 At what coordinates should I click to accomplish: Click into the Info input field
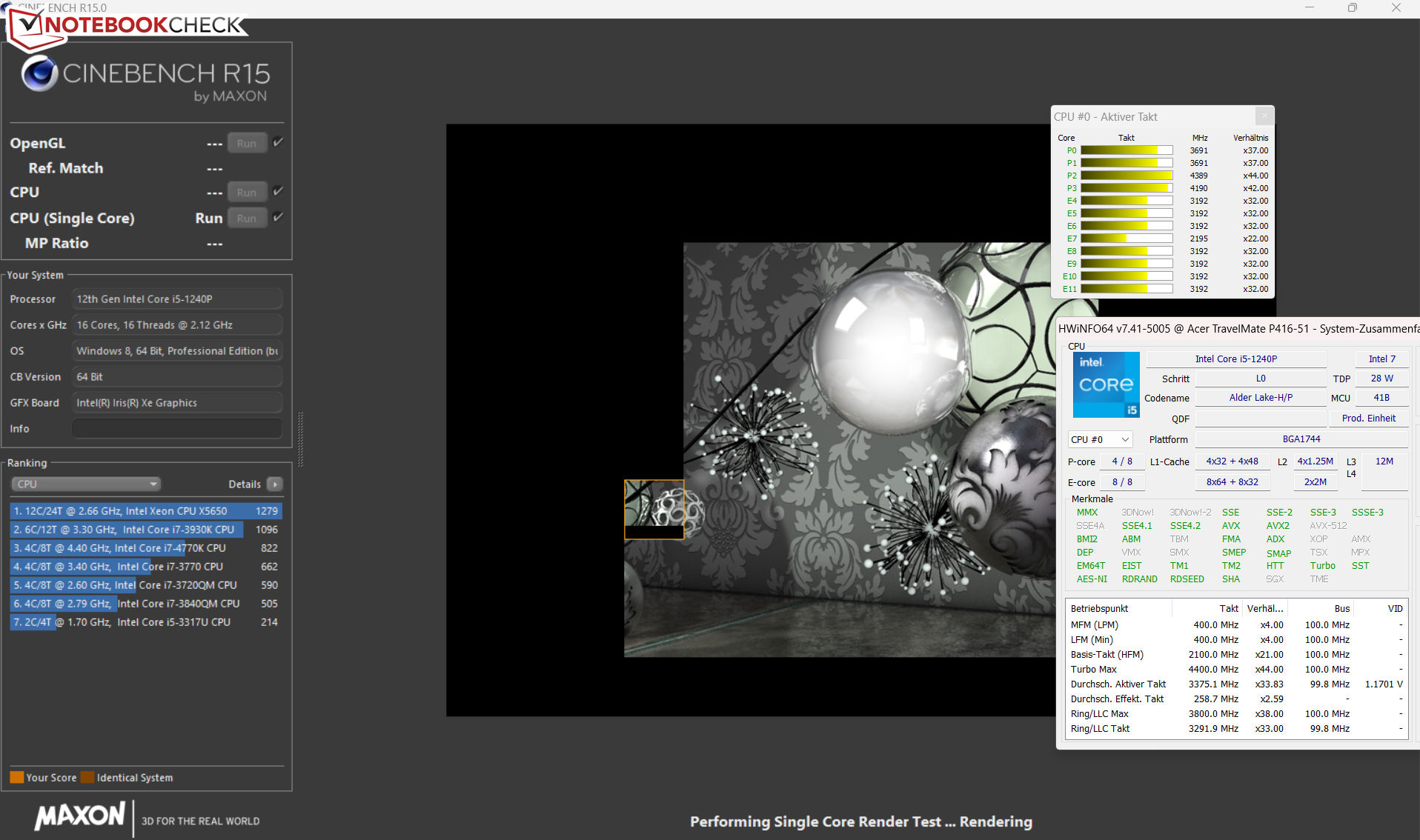click(177, 428)
